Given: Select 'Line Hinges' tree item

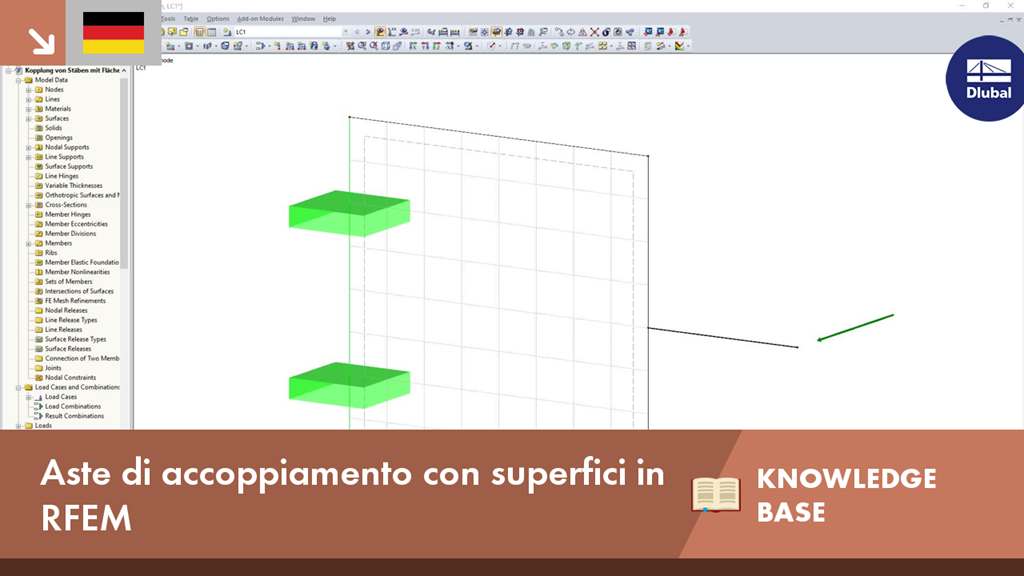Looking at the screenshot, I should pos(61,176).
